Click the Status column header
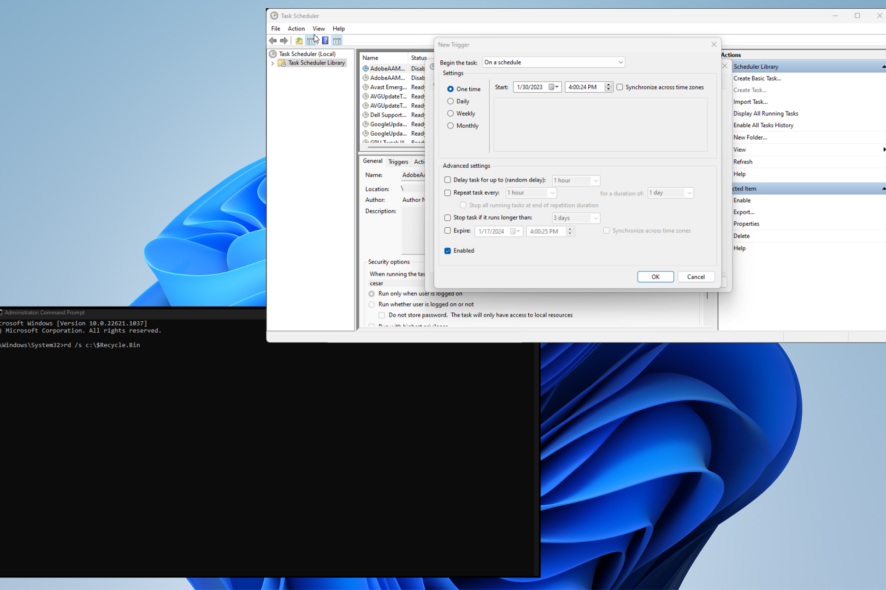Image resolution: width=886 pixels, height=590 pixels. (x=418, y=58)
